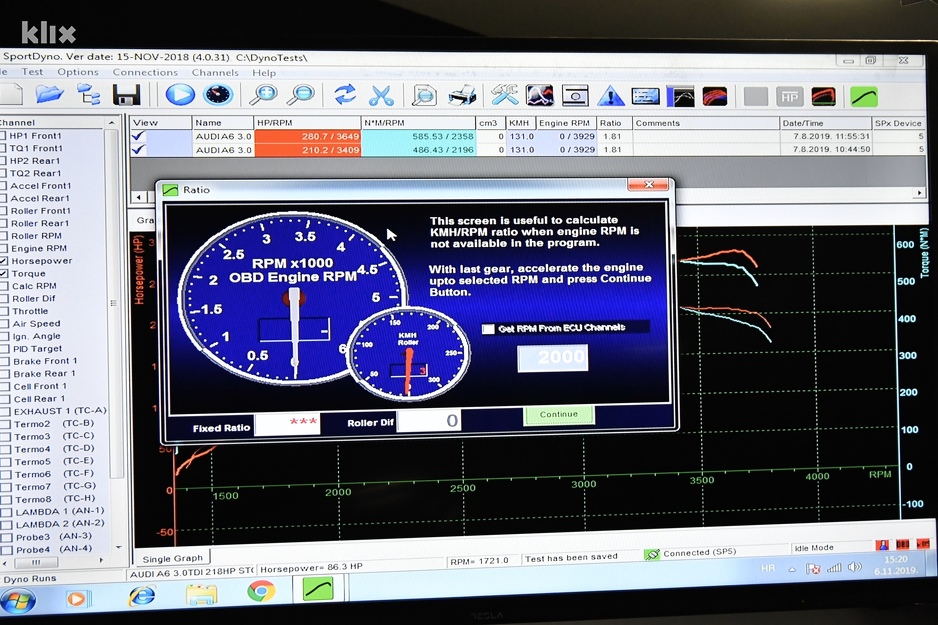Open the gauge dial toolbar icon
Image resolution: width=938 pixels, height=625 pixels.
pos(218,94)
